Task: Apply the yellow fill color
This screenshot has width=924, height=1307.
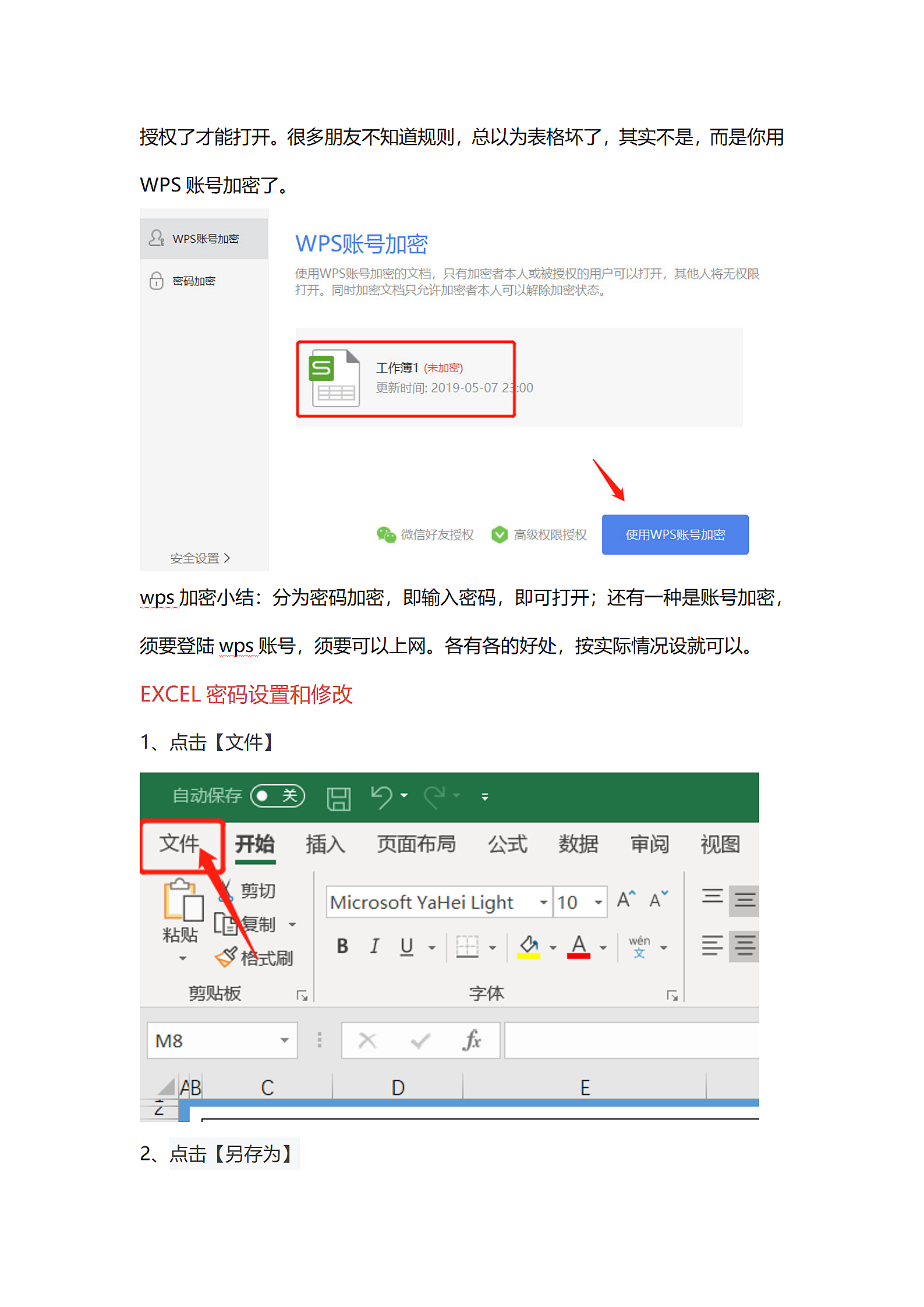Action: [529, 947]
